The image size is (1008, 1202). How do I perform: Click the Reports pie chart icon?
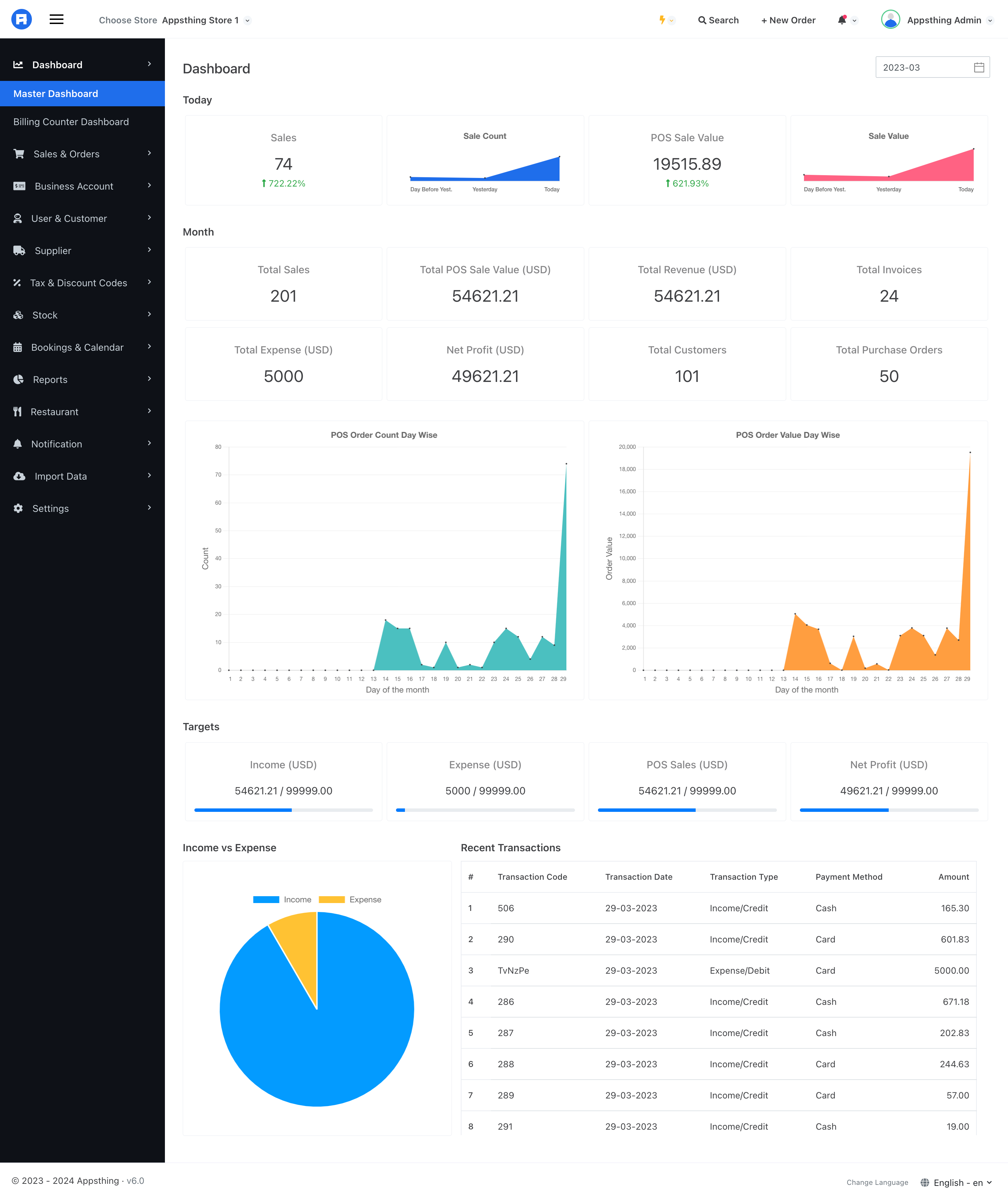[x=18, y=380]
